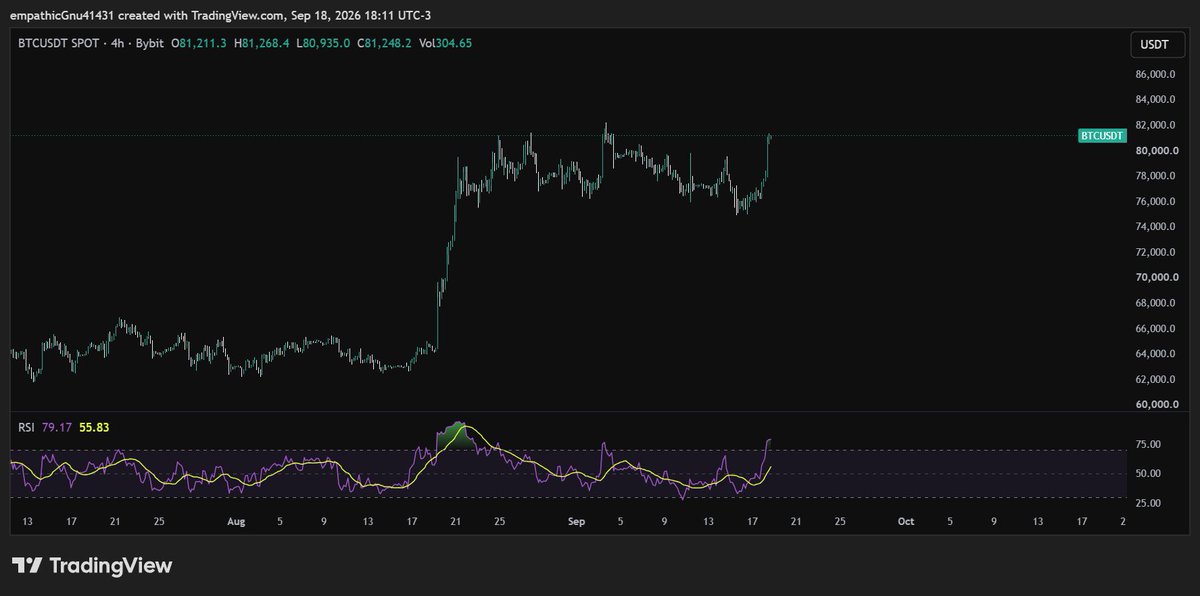Click the Aug month label on time axis

(x=236, y=521)
